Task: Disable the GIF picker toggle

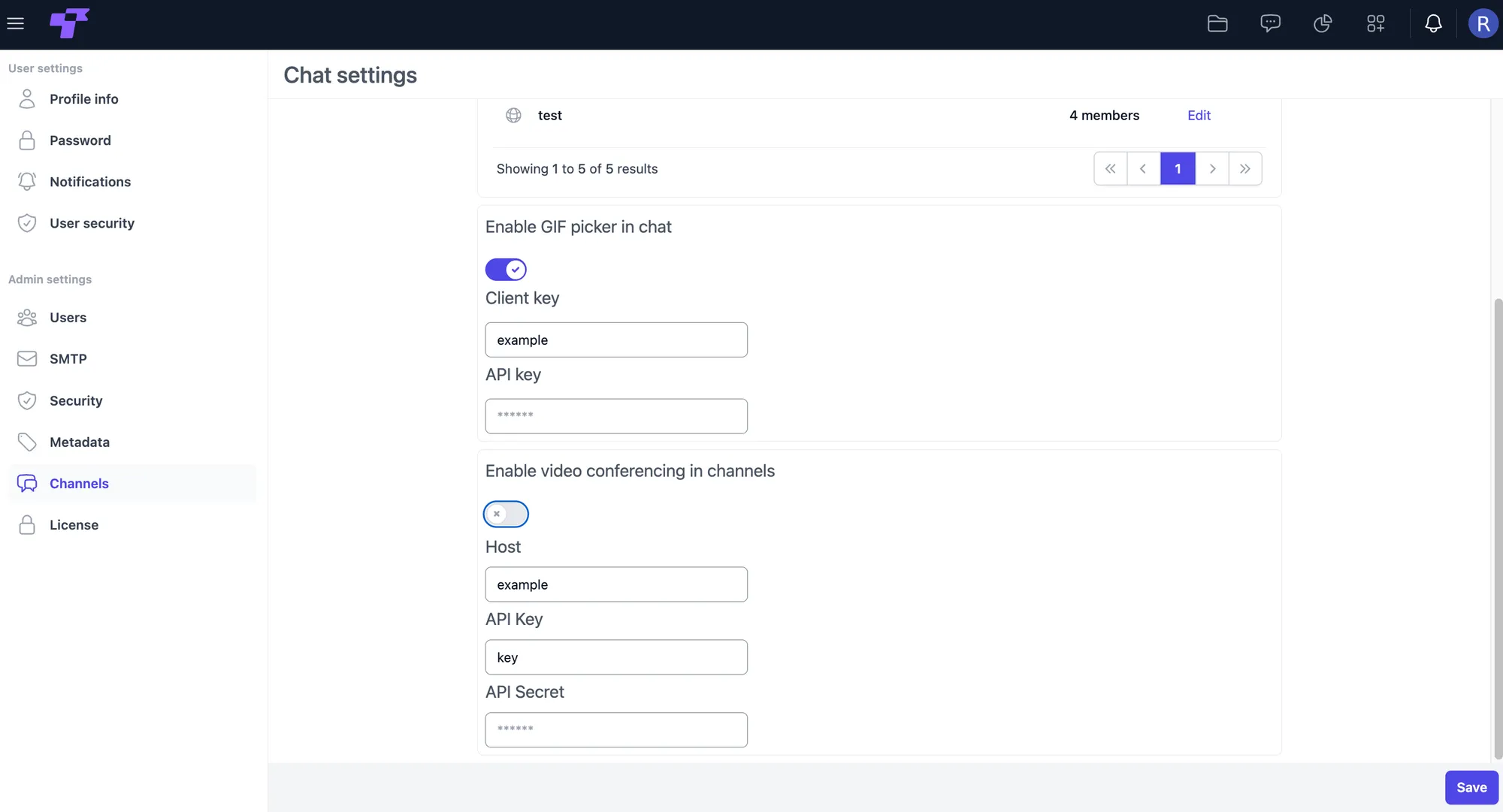Action: 506,269
